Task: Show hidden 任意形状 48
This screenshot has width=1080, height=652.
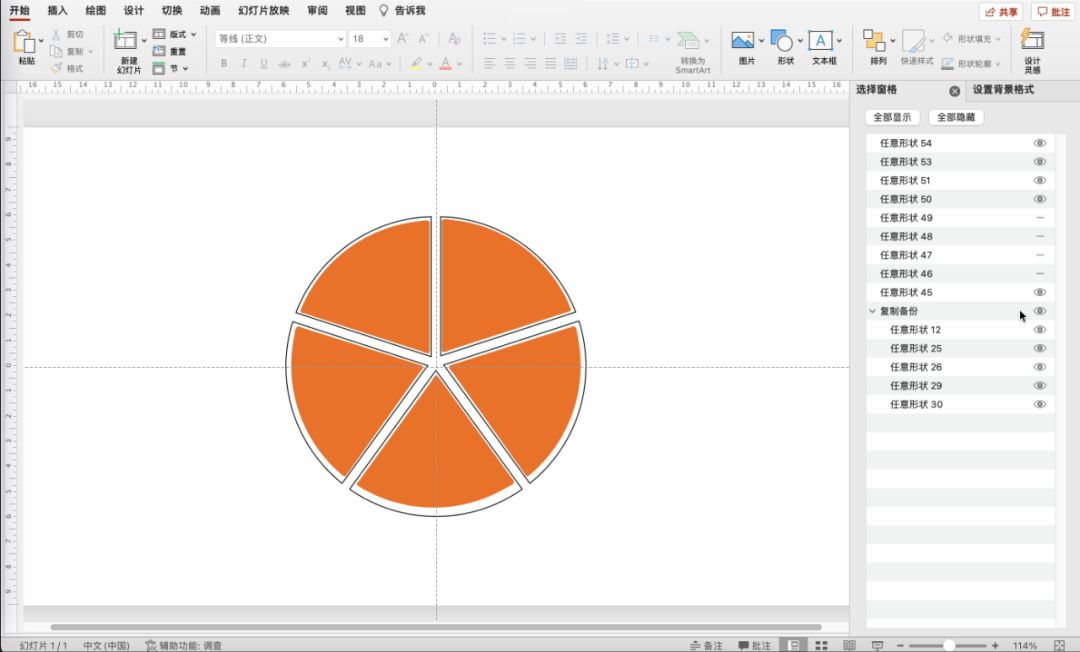Action: point(1040,236)
